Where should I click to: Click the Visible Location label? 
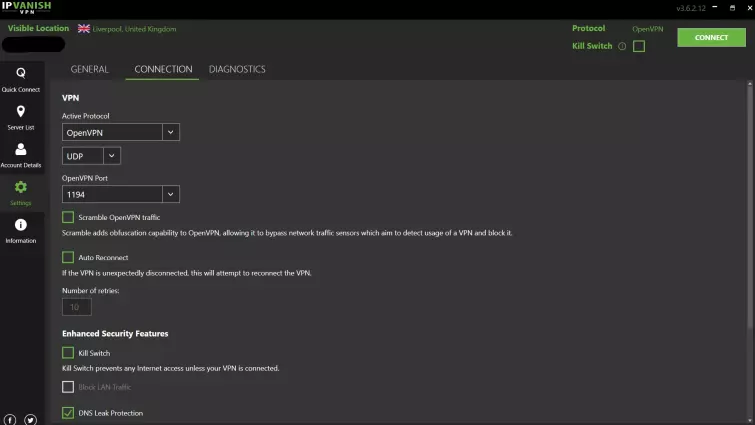38,28
